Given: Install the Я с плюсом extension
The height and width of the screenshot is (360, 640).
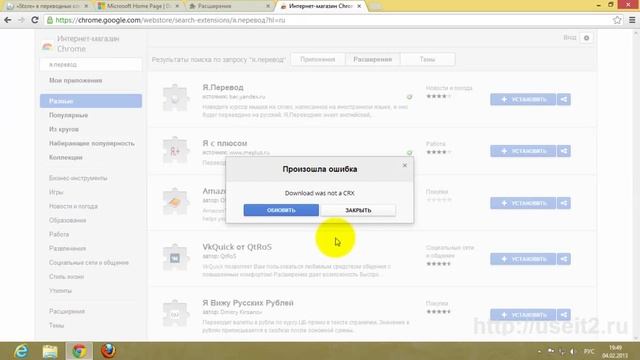Looking at the screenshot, I should (x=523, y=151).
